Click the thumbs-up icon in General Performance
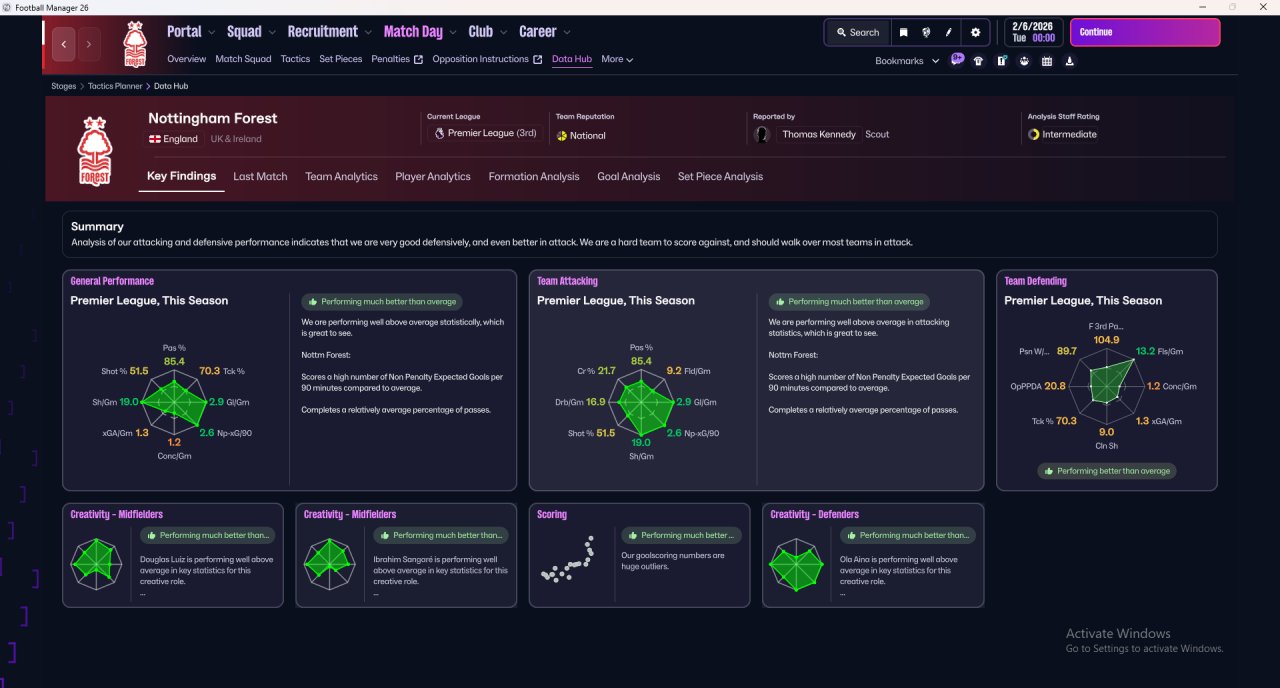Screen dimensions: 1280x688 coord(313,301)
